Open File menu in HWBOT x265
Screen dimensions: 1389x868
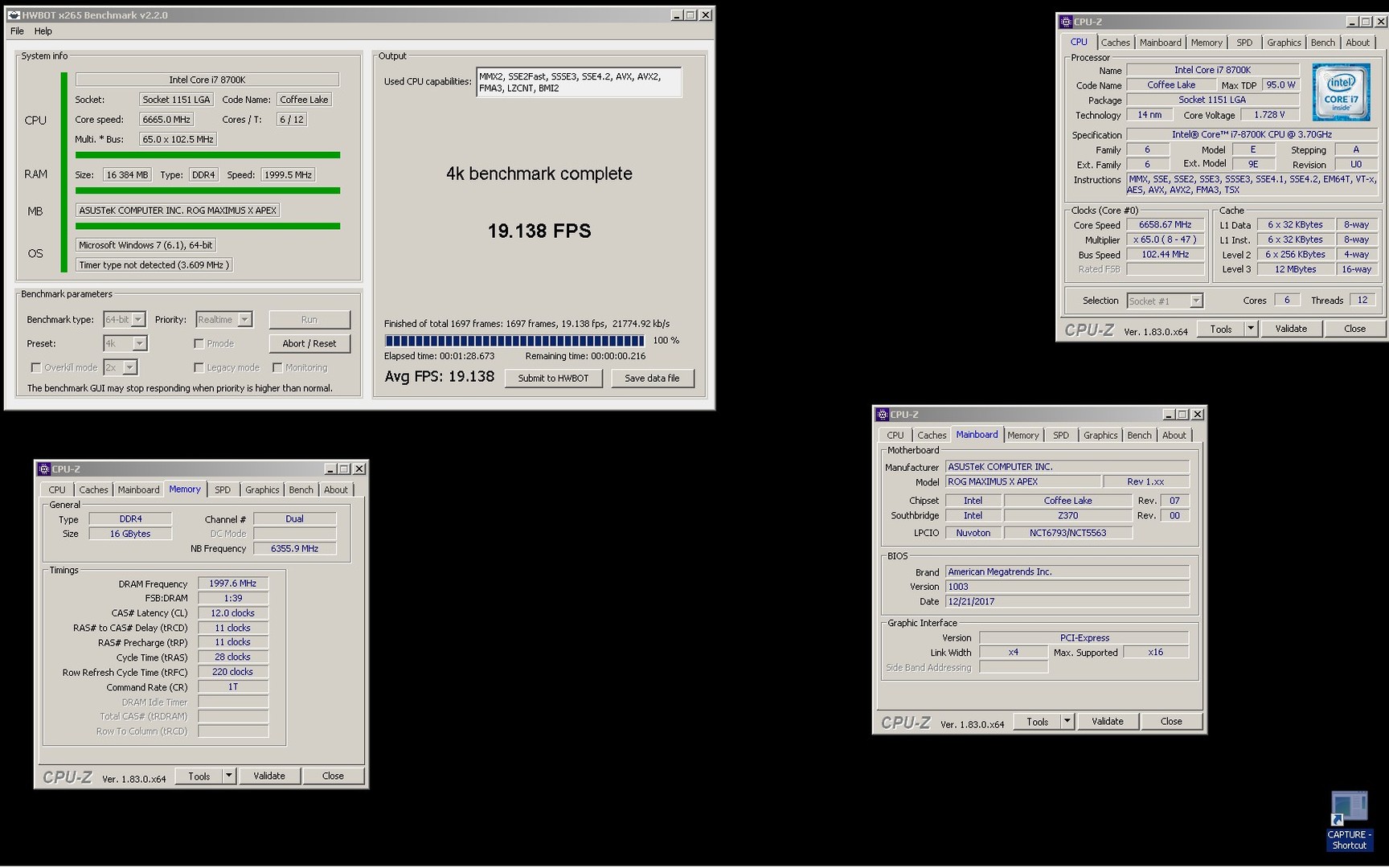pos(17,31)
